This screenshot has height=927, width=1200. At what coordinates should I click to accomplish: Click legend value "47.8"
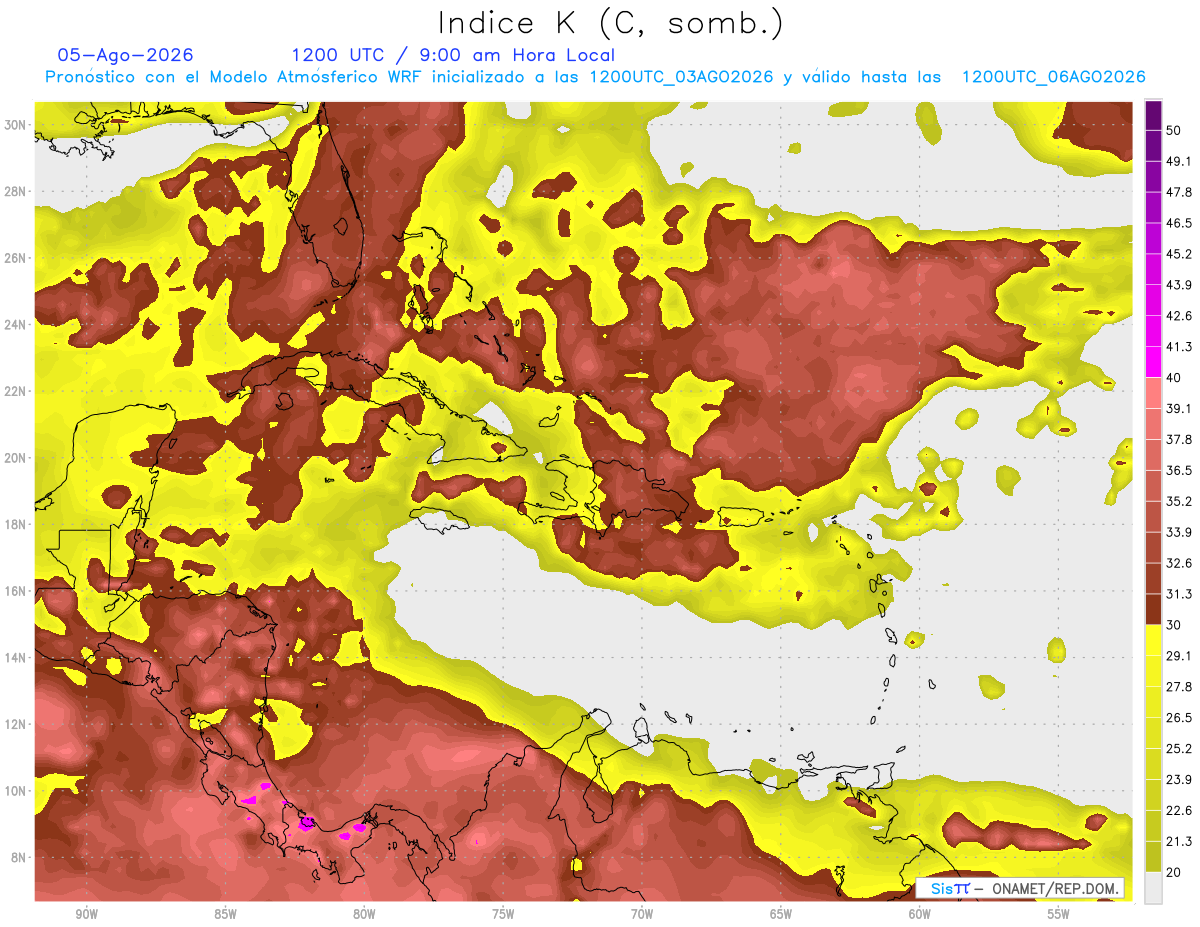(1179, 192)
